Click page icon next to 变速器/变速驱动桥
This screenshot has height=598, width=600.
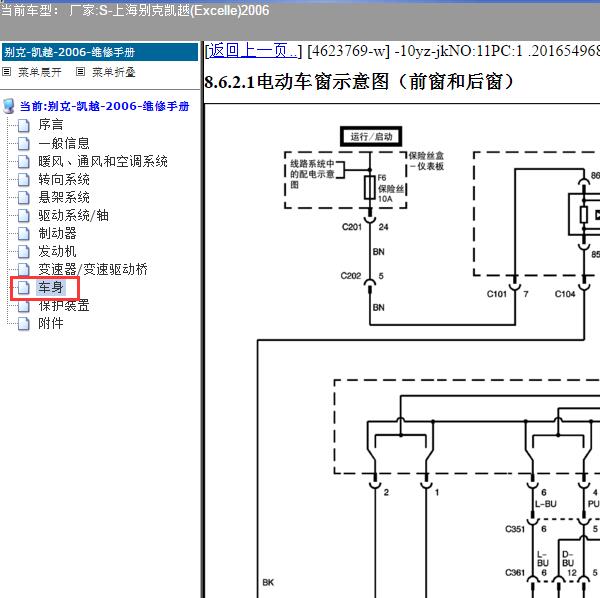pos(24,269)
